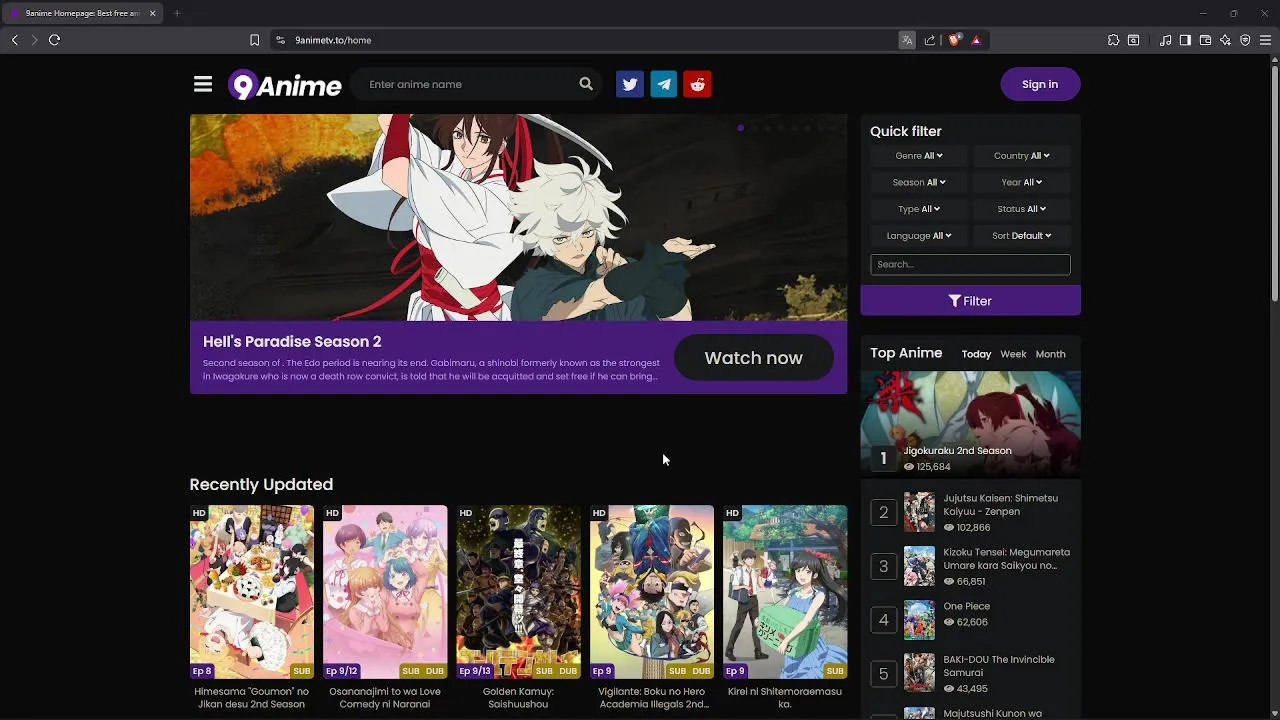Open One Piece in Top Anime
The width and height of the screenshot is (1280, 720).
pyautogui.click(x=966, y=606)
